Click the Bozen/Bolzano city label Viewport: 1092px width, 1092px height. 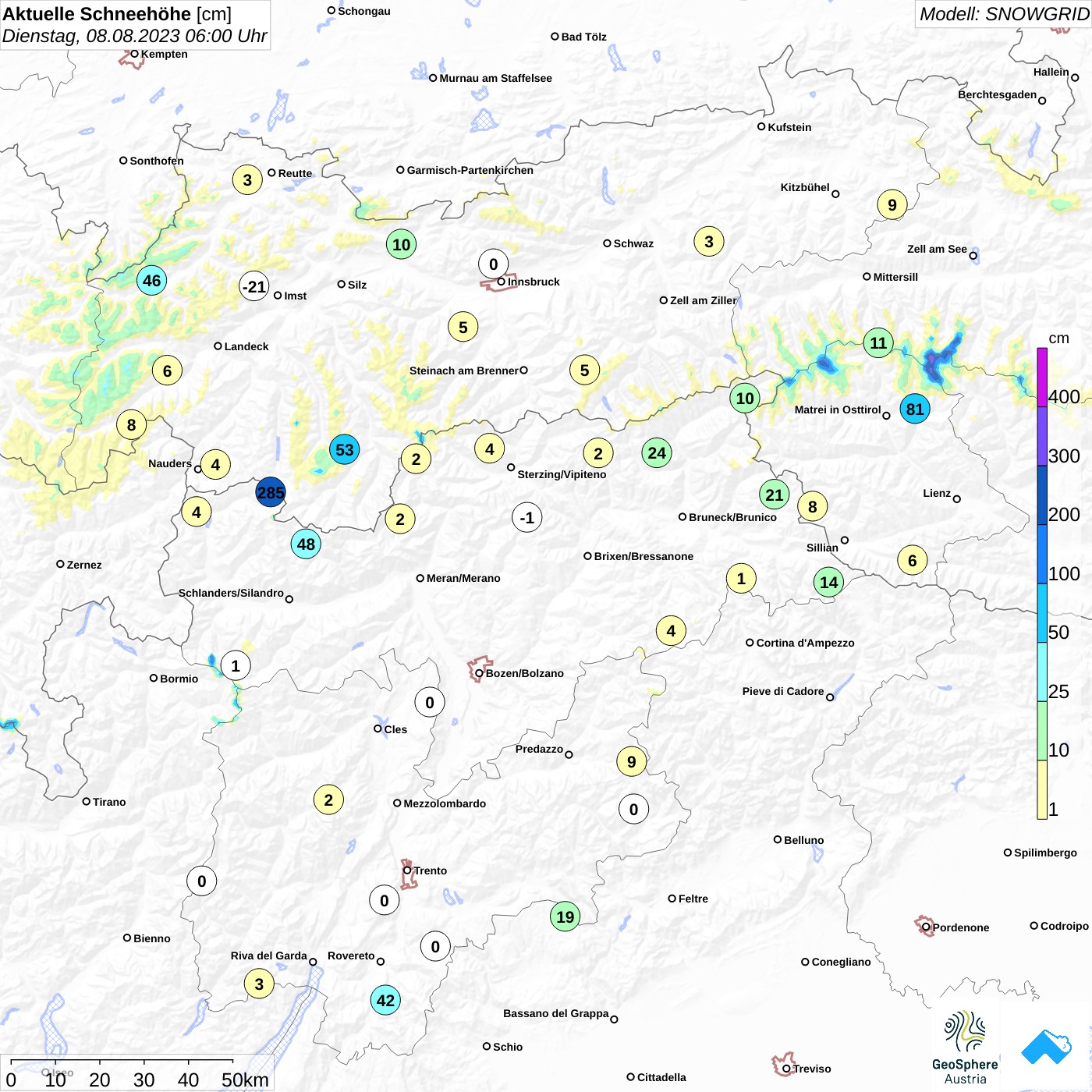(525, 673)
